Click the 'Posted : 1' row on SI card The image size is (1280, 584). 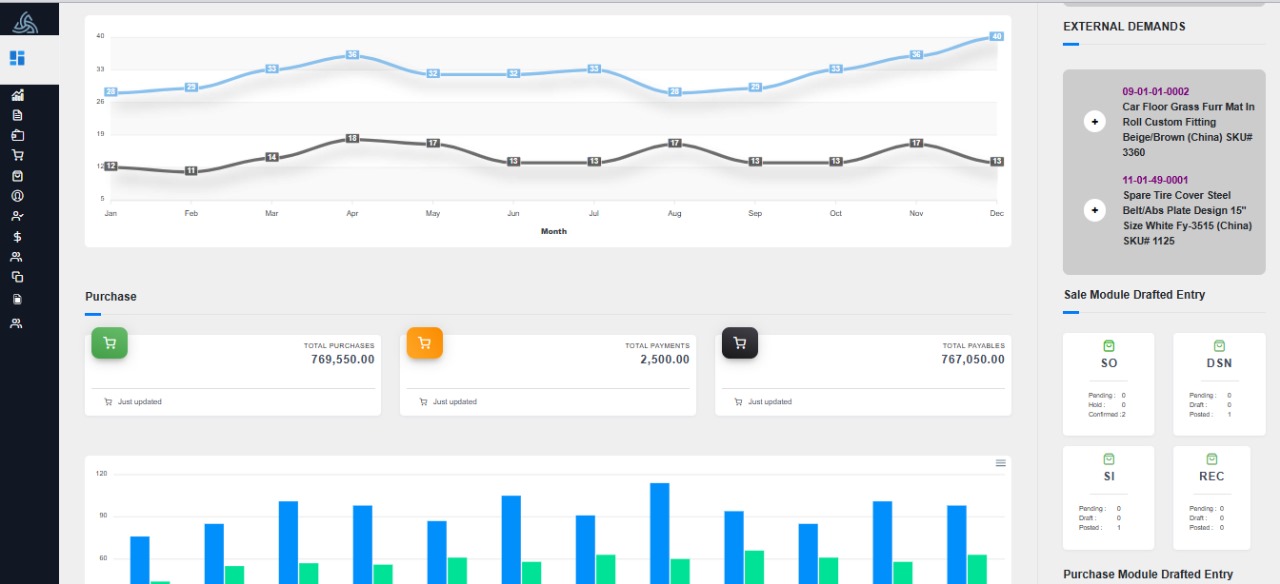pyautogui.click(x=1100, y=527)
